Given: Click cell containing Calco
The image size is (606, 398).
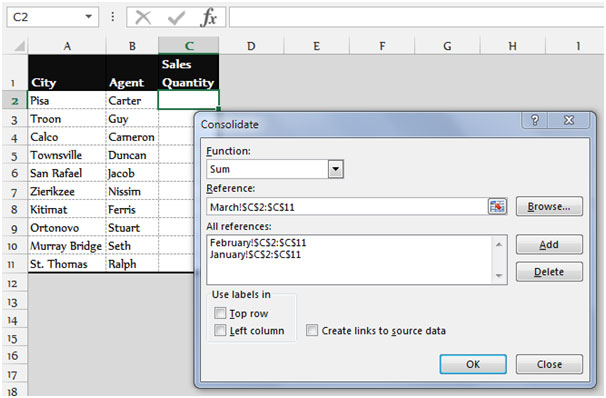Looking at the screenshot, I should point(67,137).
